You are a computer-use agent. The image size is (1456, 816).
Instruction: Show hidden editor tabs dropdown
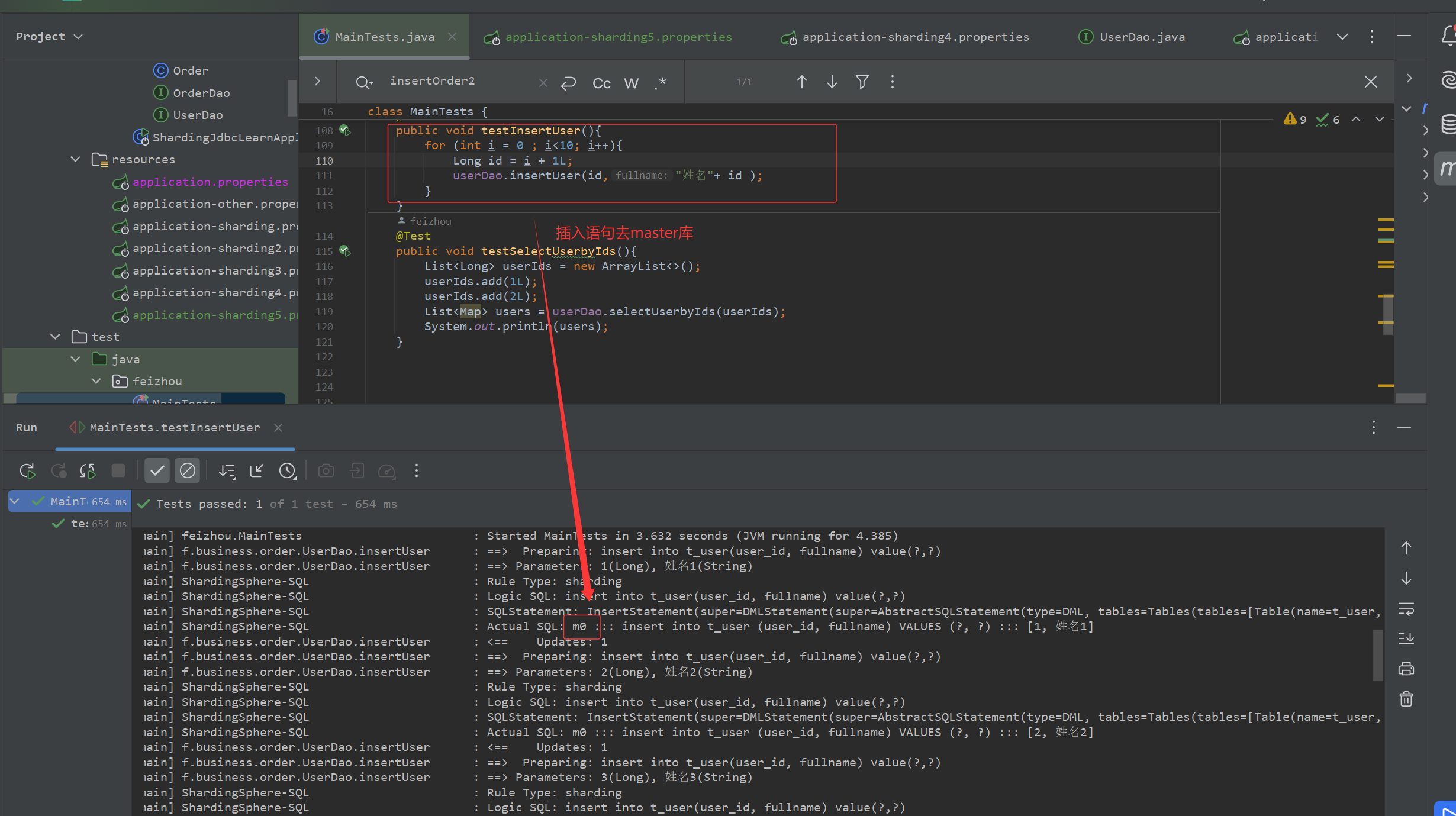(1342, 37)
